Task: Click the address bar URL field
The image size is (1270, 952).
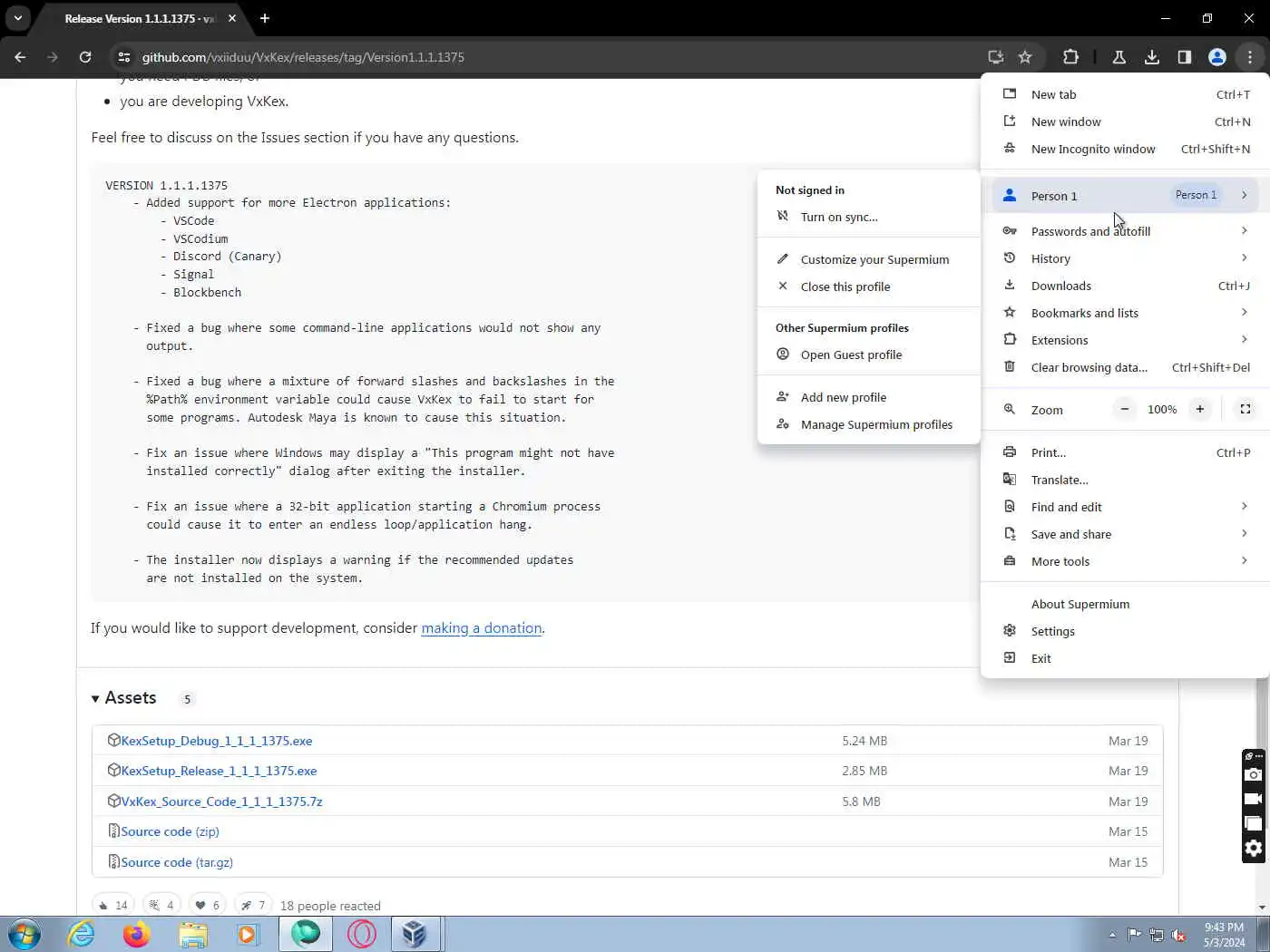Action: pyautogui.click(x=553, y=57)
